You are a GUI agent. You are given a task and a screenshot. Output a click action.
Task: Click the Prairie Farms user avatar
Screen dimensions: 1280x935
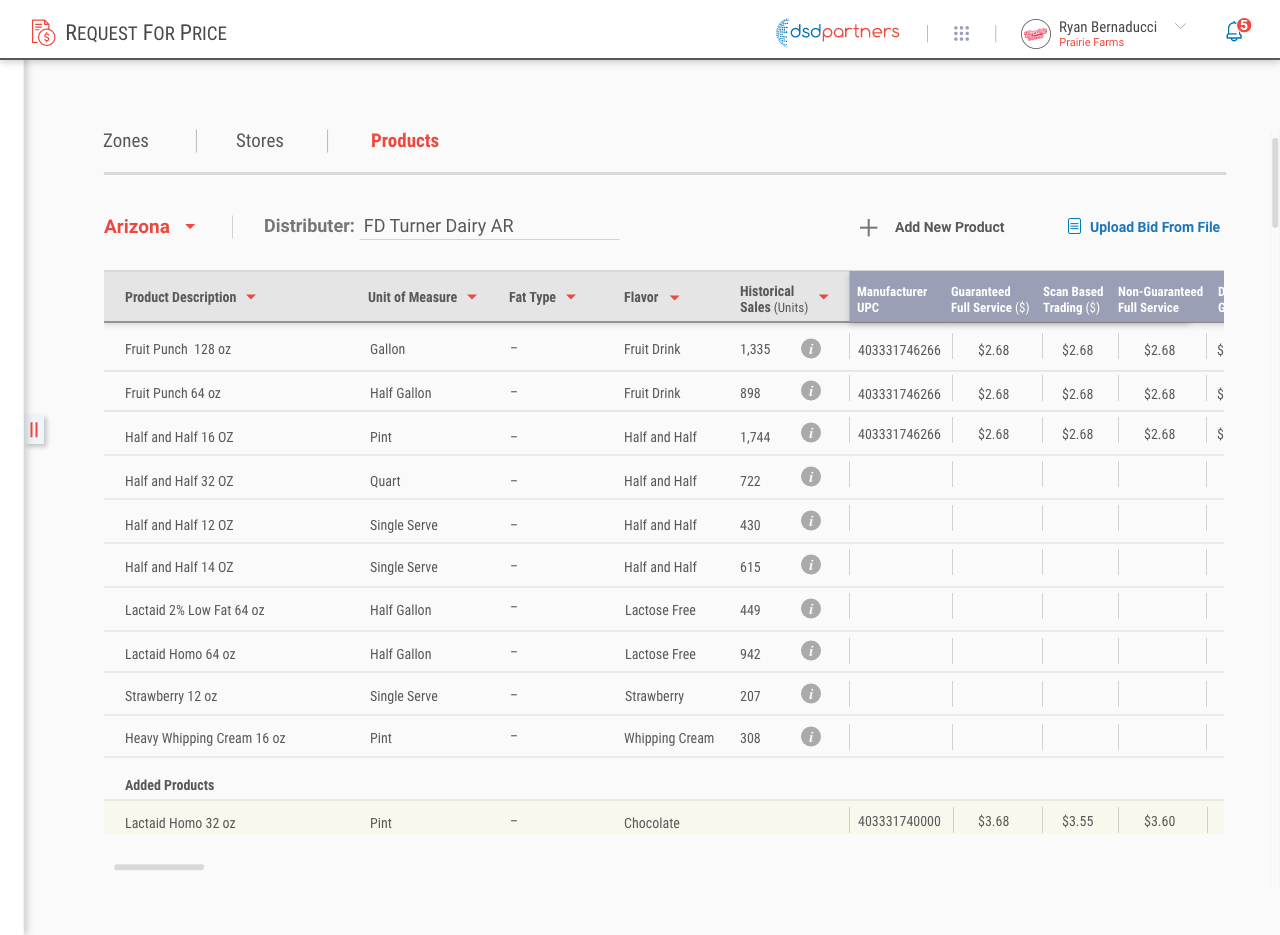coord(1035,33)
